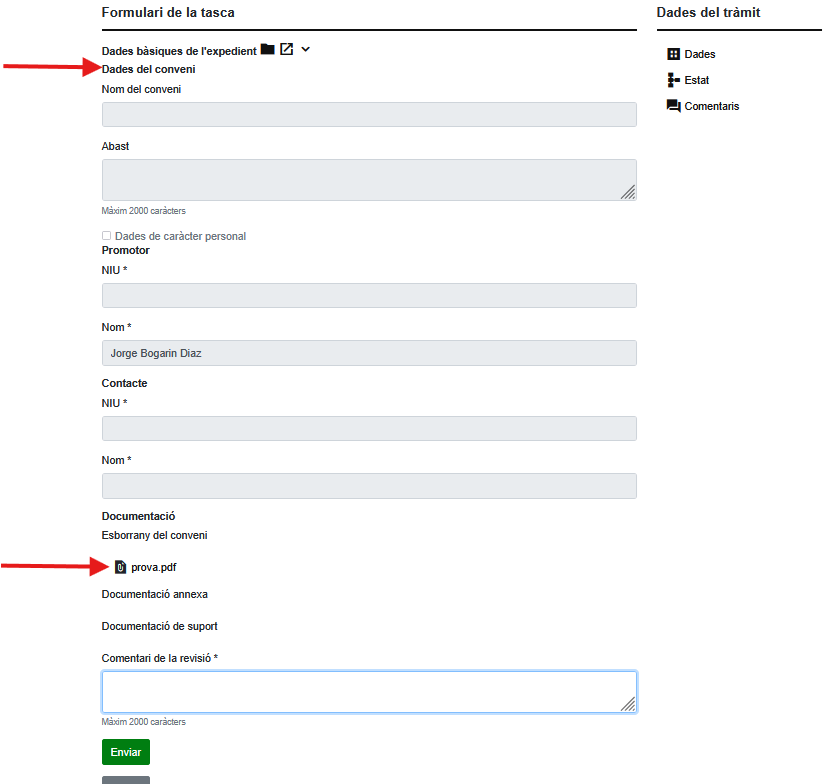Viewport: 824px width, 784px height.
Task: Click the Promotor Nom field with Jorge Bogarin Diaz
Action: click(x=368, y=353)
